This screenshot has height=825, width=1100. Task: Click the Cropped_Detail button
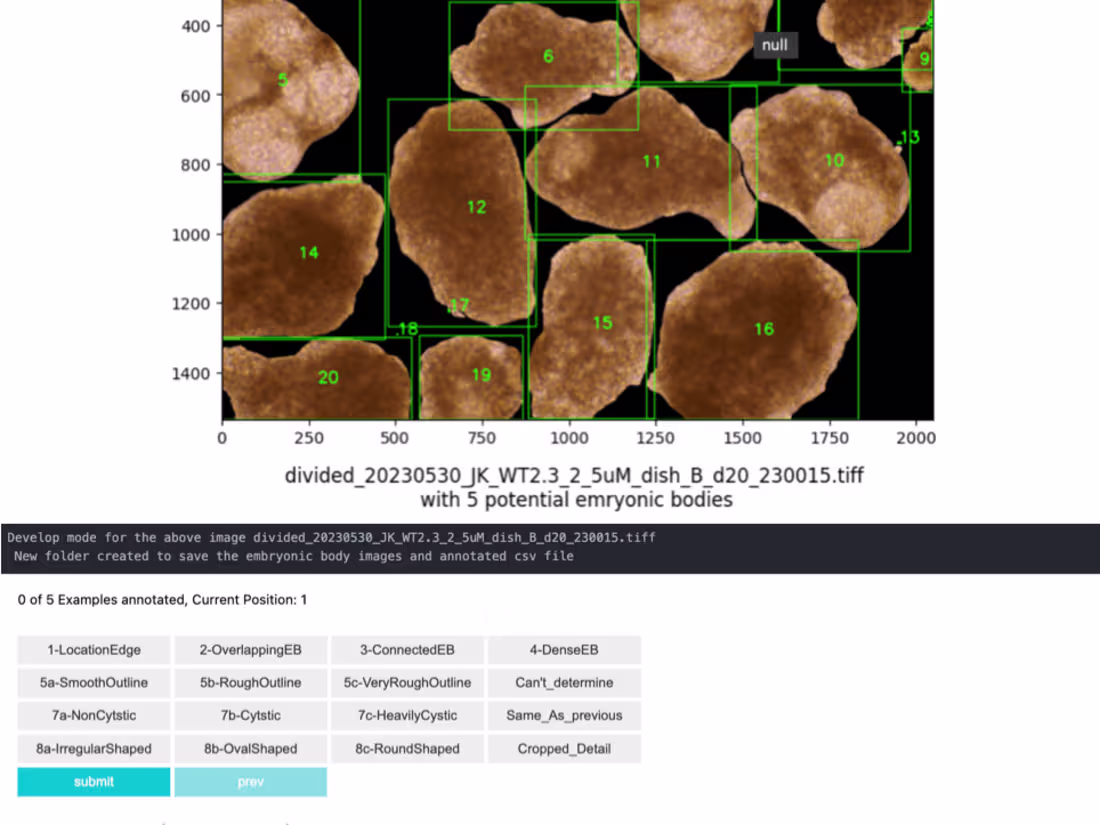tap(563, 749)
